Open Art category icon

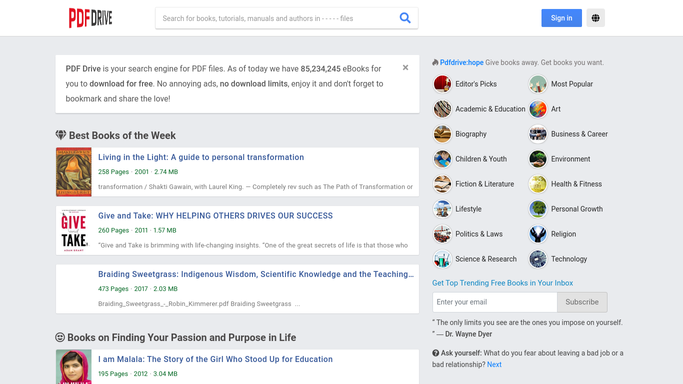click(538, 109)
